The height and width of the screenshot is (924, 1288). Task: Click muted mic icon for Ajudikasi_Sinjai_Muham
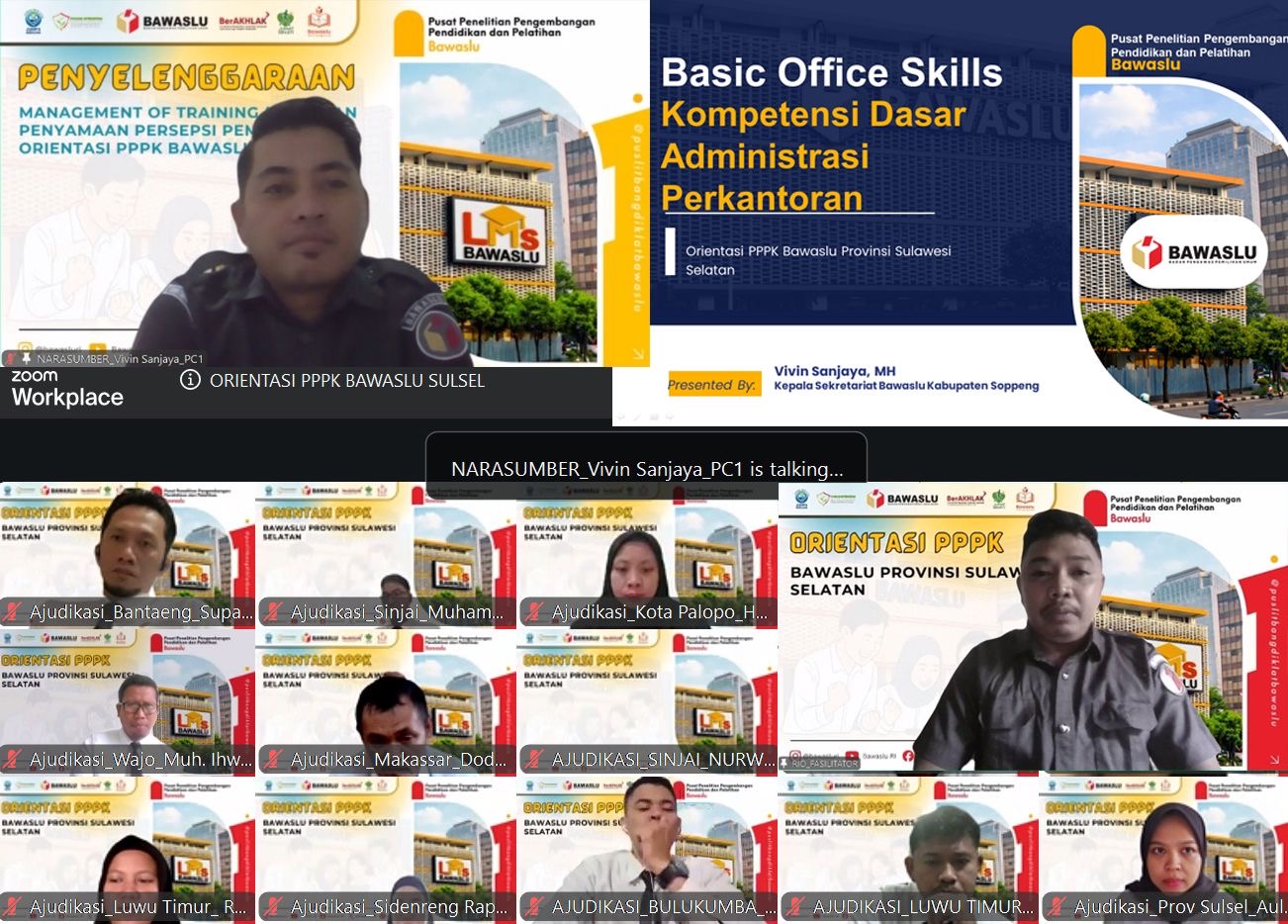point(274,612)
